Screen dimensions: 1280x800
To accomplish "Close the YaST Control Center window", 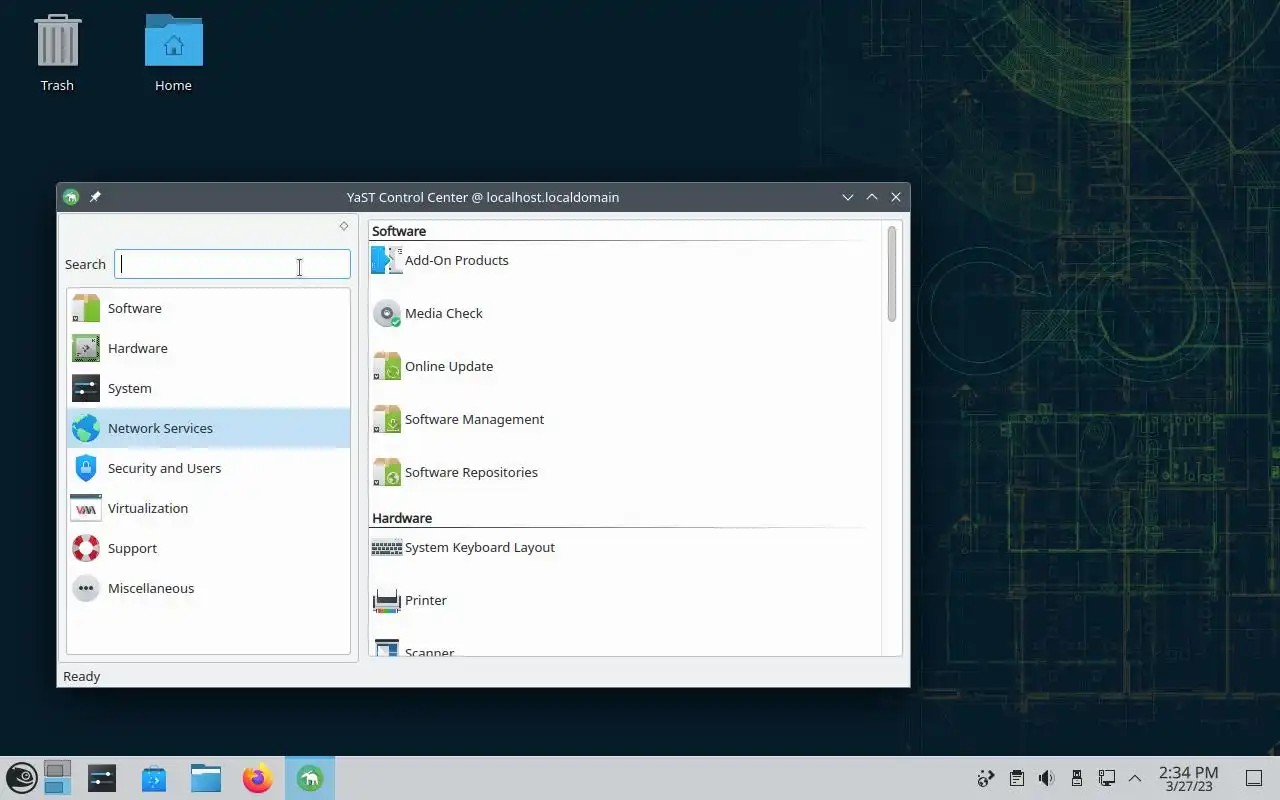I will point(896,197).
